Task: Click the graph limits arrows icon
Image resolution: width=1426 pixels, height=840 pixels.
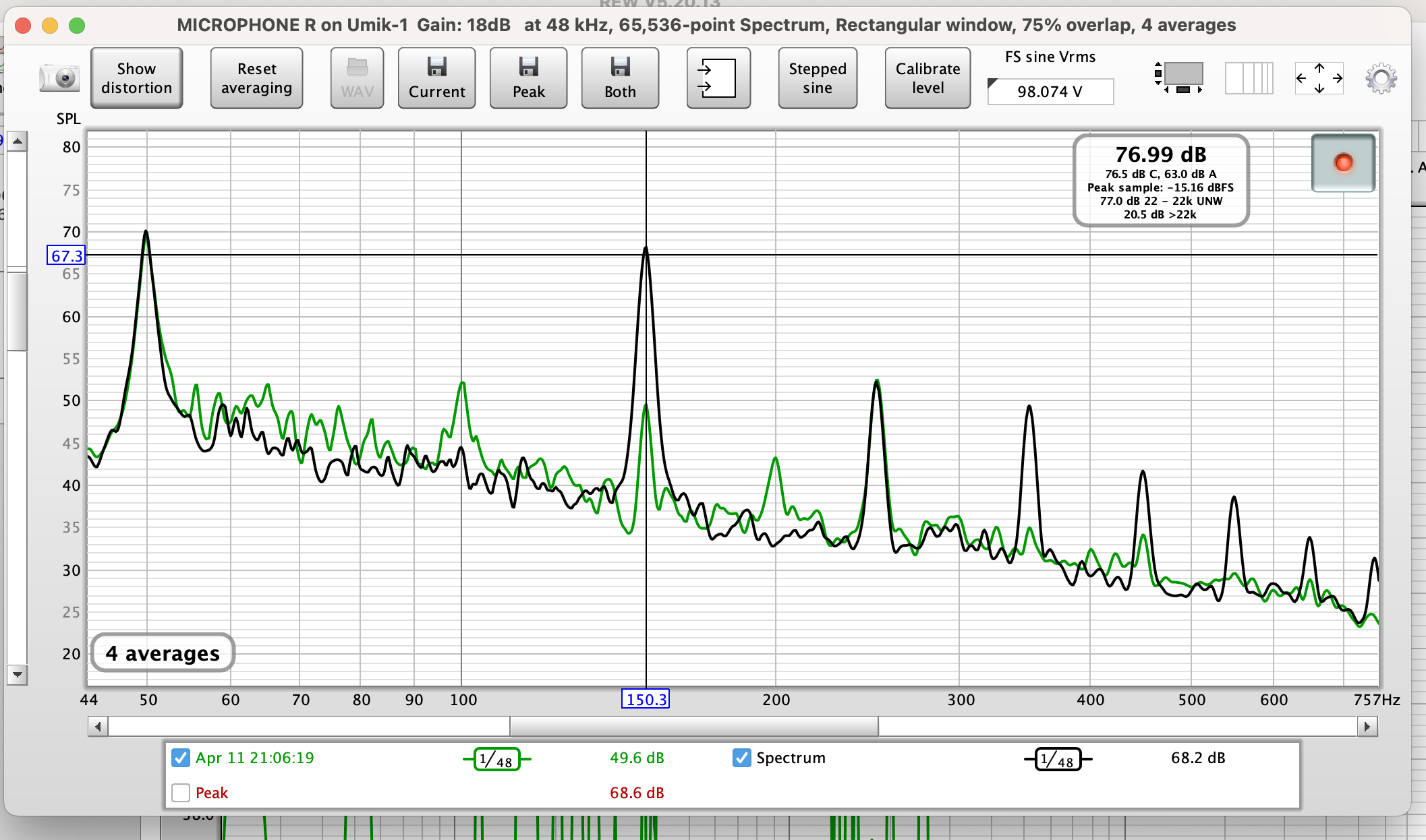Action: click(x=1319, y=78)
